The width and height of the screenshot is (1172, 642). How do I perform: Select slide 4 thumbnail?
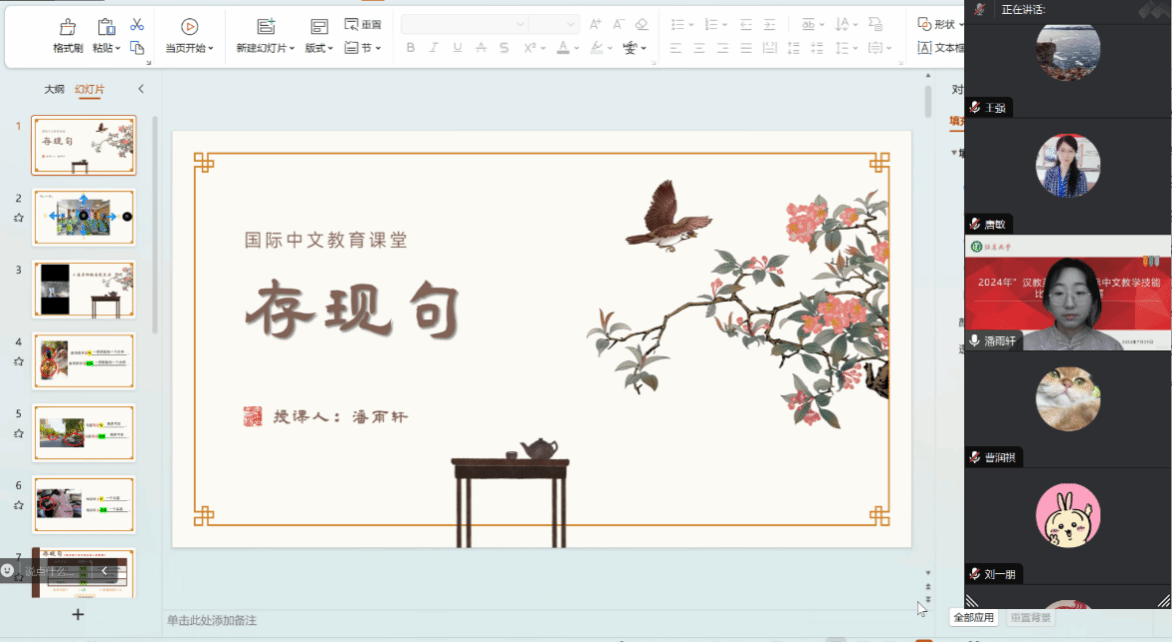[84, 360]
